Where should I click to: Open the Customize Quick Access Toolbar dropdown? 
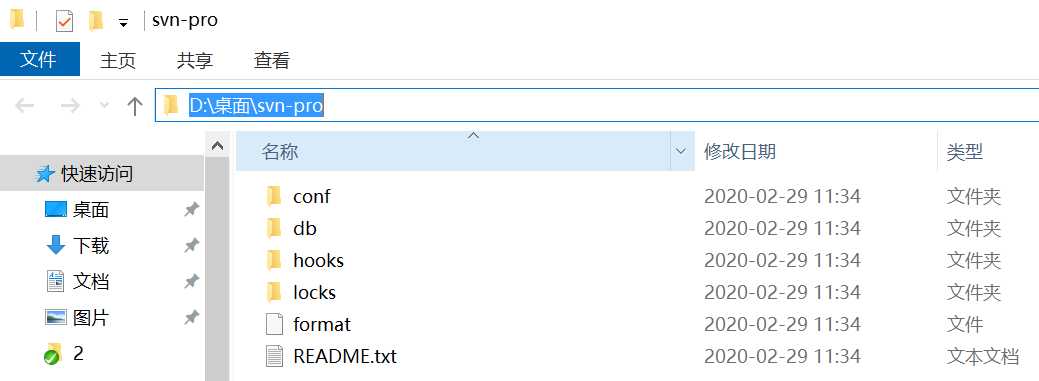123,23
